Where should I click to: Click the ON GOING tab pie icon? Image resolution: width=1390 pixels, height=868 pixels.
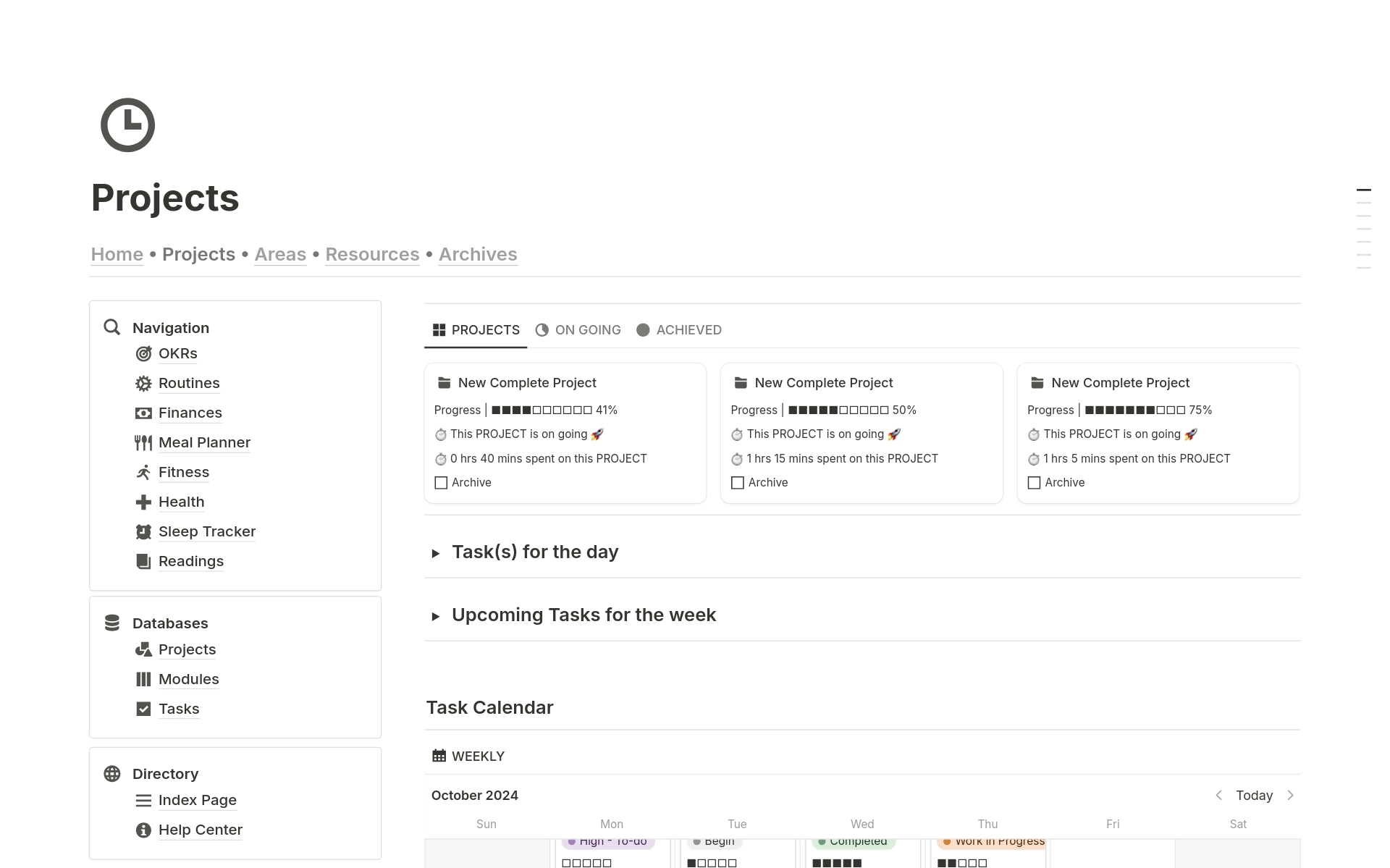click(x=542, y=330)
